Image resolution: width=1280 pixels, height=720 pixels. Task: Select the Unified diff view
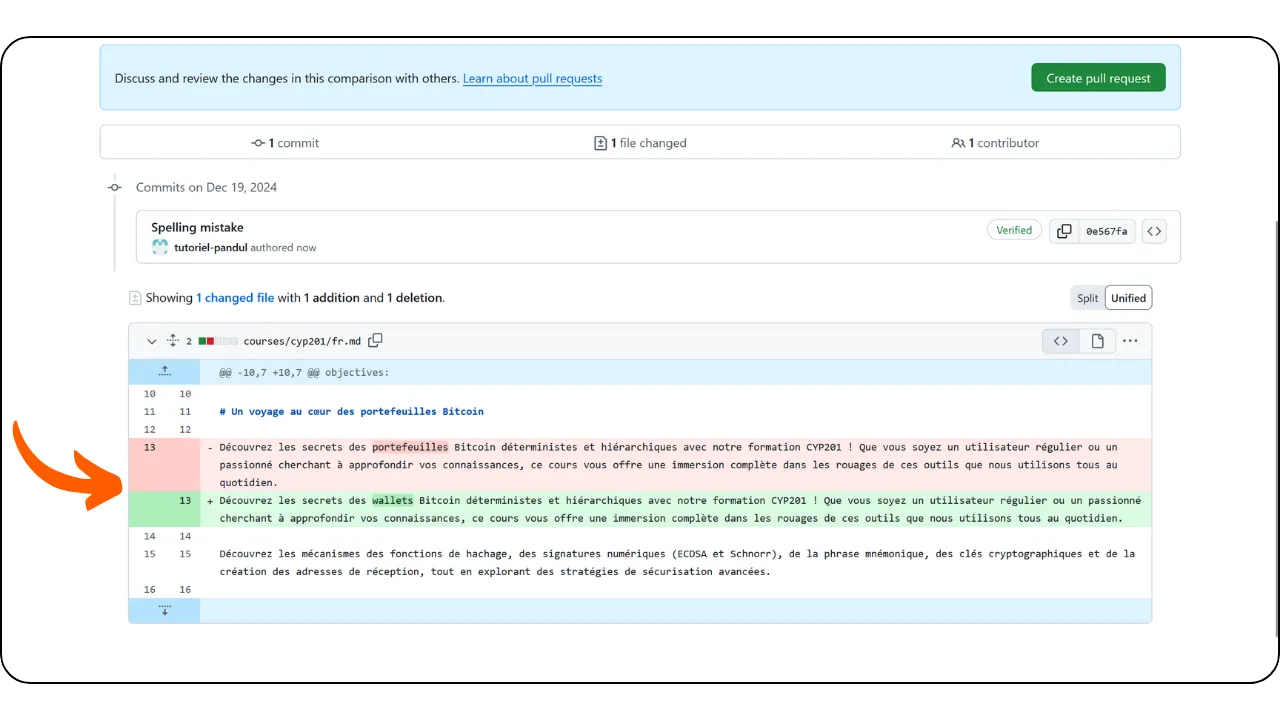(1128, 298)
